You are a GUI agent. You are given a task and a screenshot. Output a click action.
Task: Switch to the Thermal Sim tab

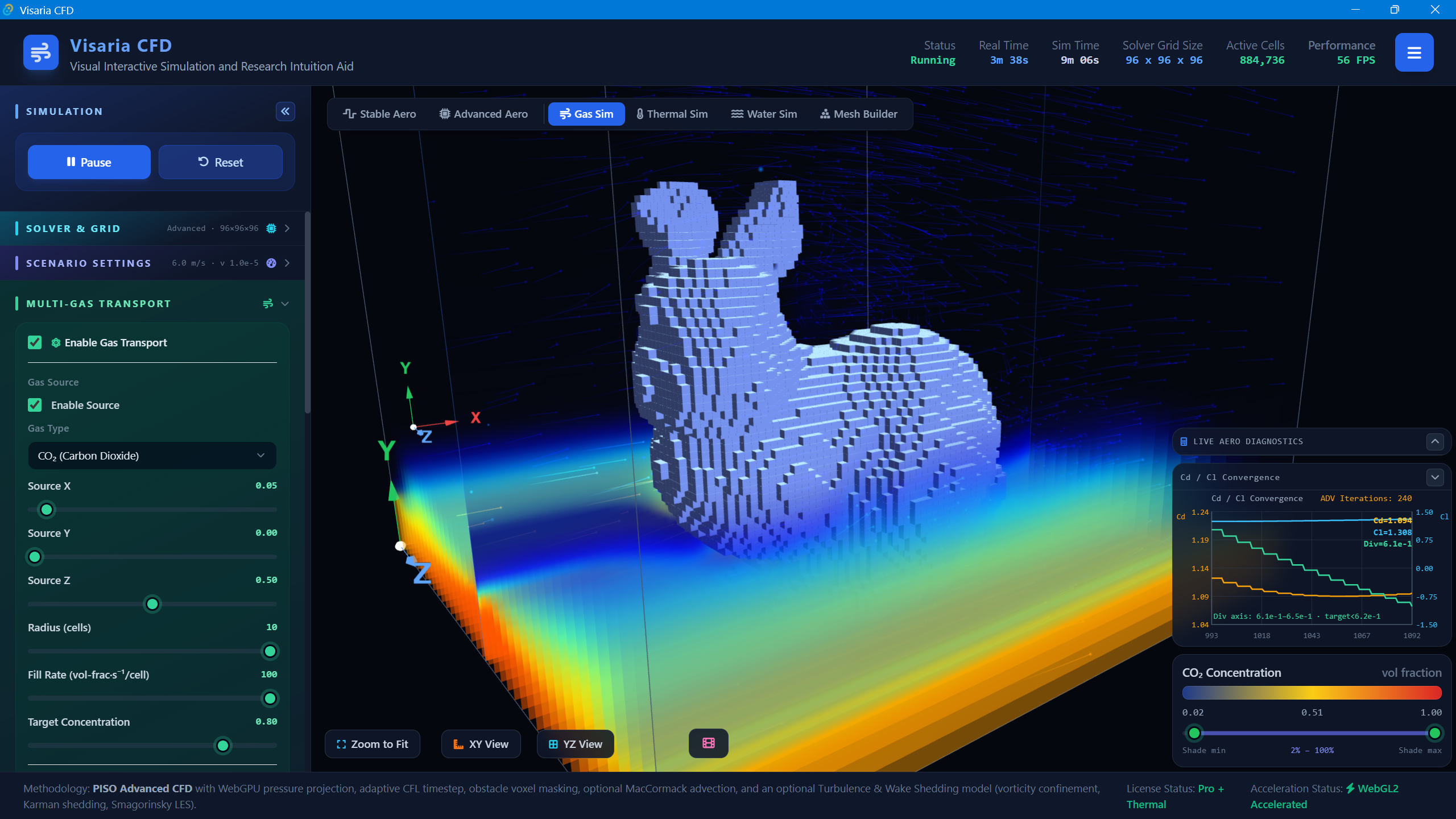(x=672, y=114)
